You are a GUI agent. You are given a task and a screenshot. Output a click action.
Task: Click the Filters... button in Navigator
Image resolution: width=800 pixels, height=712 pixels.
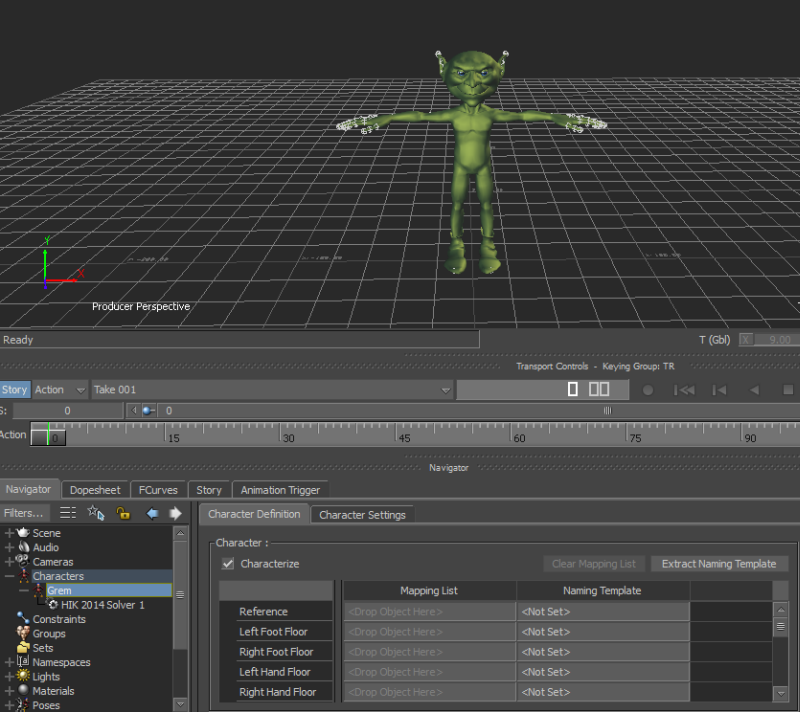(23, 513)
